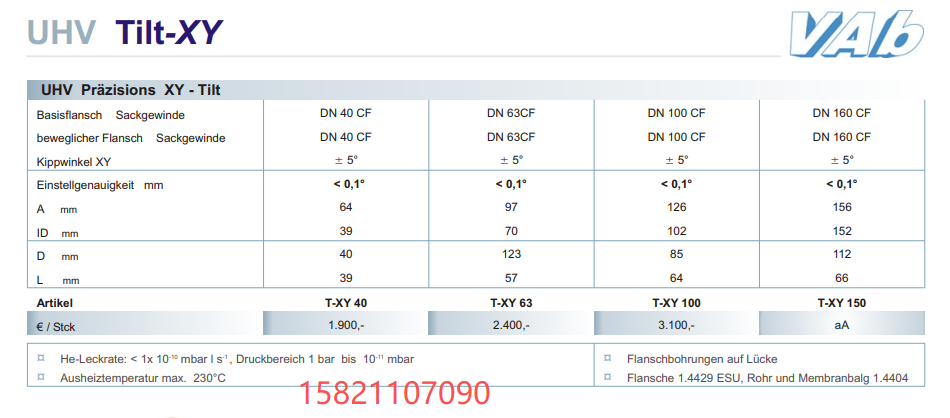Click the 2.400,- price cell
Image resolution: width=950 pixels, height=418 pixels.
pos(510,325)
